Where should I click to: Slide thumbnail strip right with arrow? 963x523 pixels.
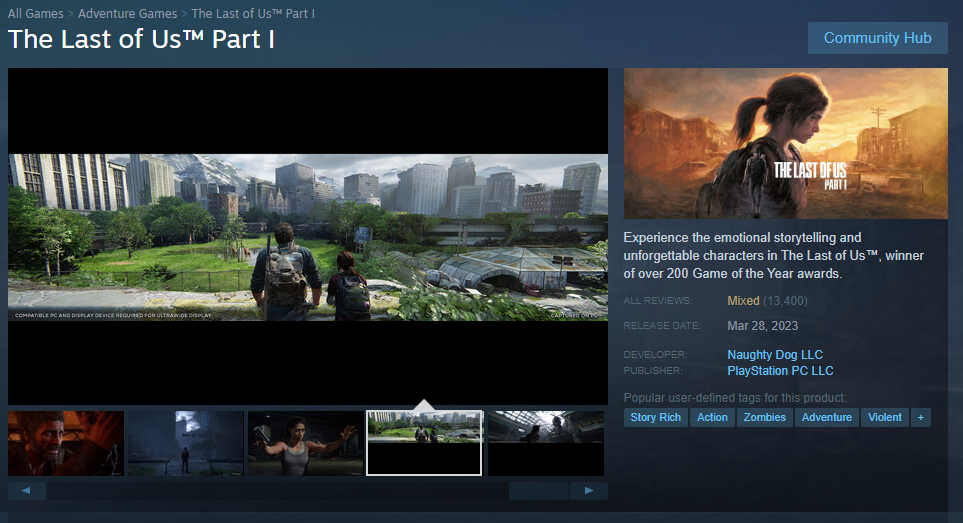588,490
